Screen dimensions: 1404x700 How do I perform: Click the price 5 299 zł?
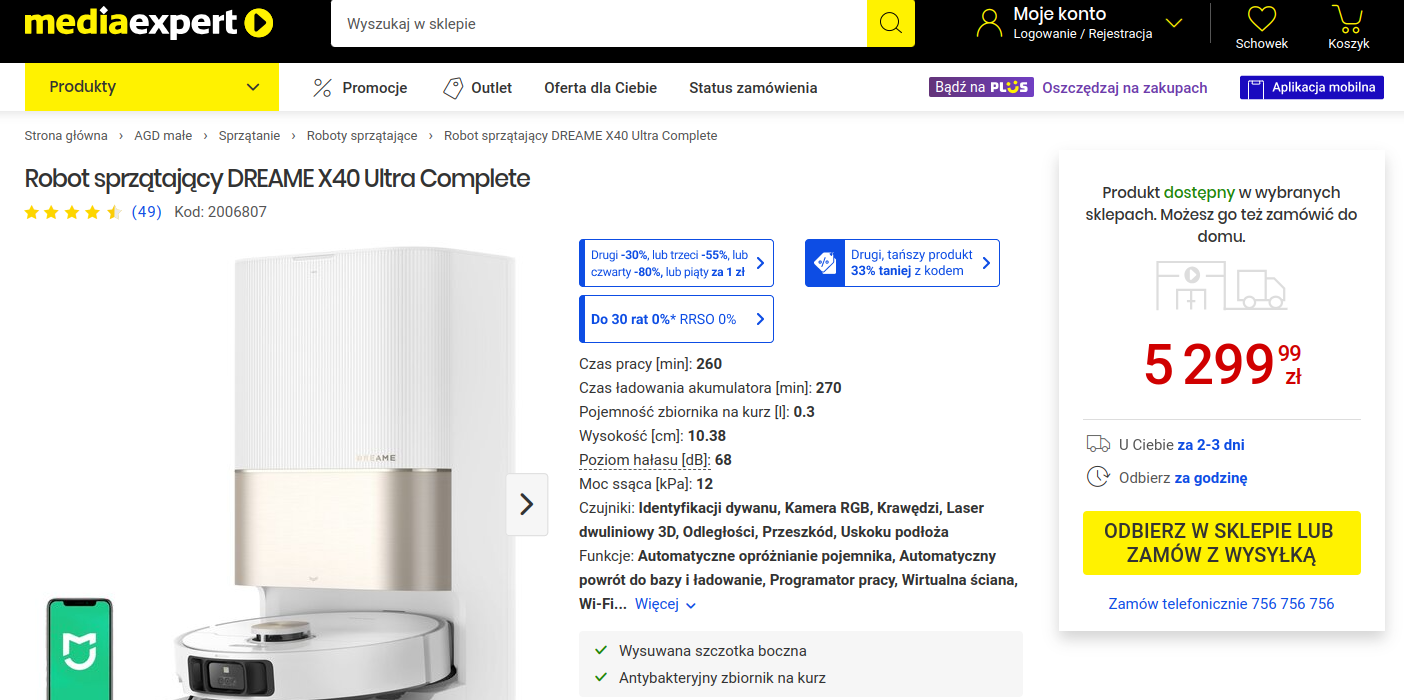click(x=1222, y=365)
